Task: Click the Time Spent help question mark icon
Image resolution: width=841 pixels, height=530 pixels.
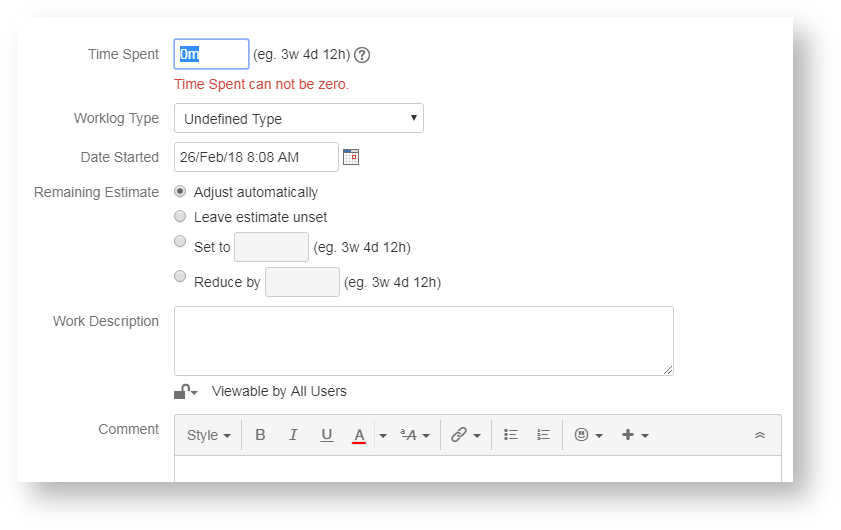Action: pyautogui.click(x=362, y=55)
